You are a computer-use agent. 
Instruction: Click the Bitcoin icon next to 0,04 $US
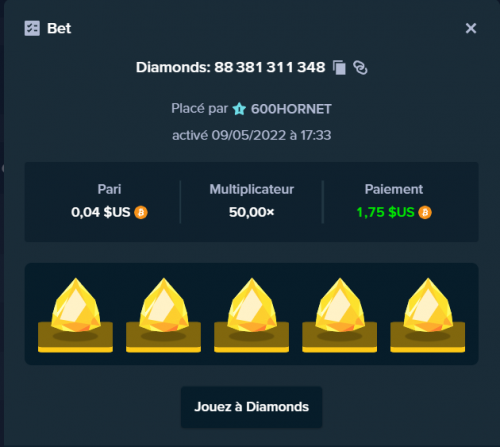pos(141,212)
